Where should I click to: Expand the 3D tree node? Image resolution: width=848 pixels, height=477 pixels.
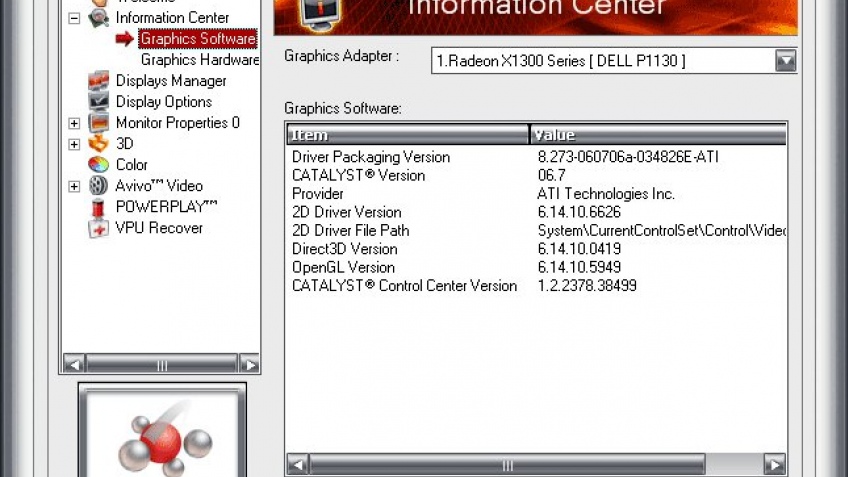[74, 144]
